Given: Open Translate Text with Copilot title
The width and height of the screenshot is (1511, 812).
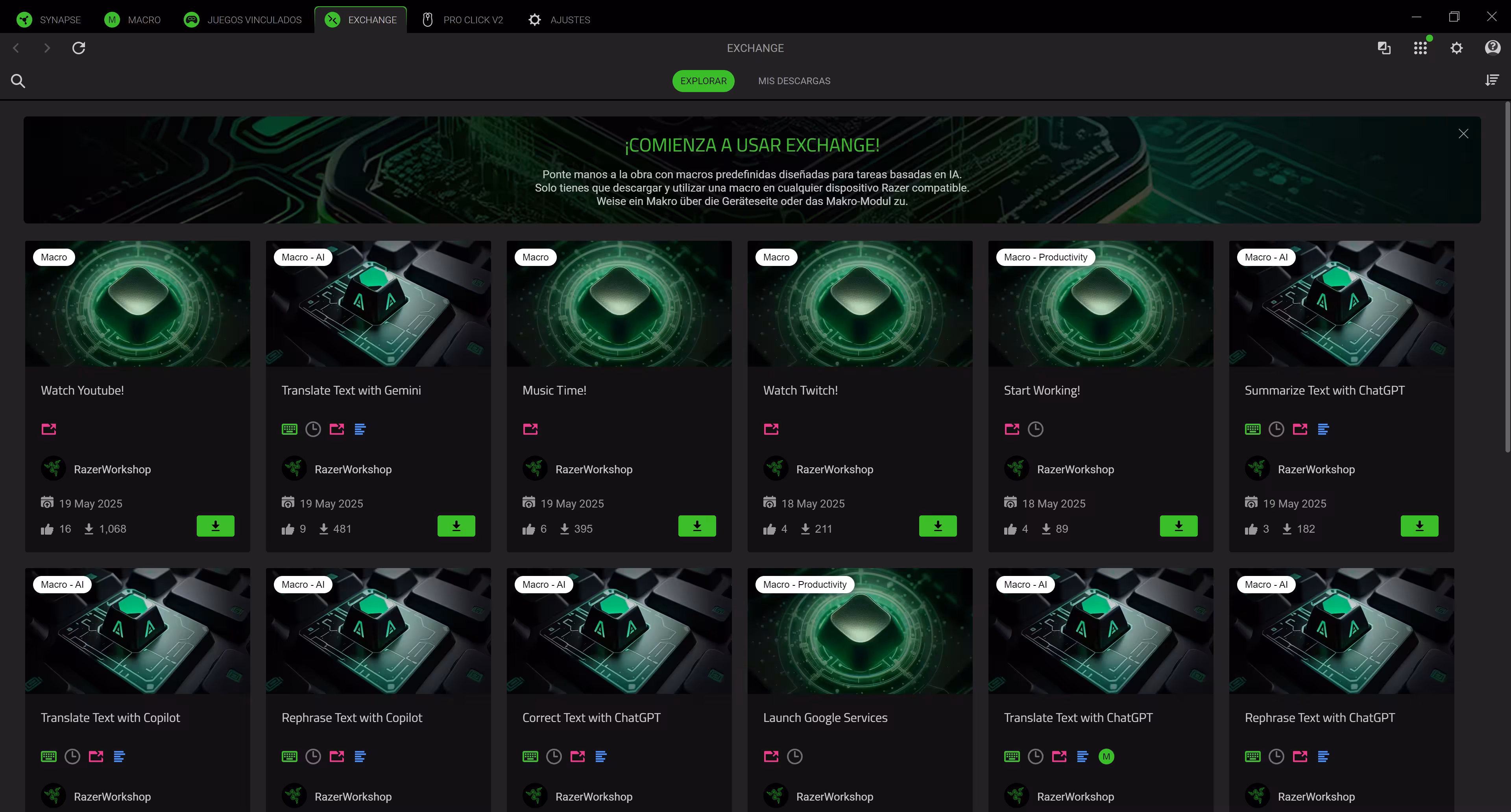Looking at the screenshot, I should pos(110,718).
